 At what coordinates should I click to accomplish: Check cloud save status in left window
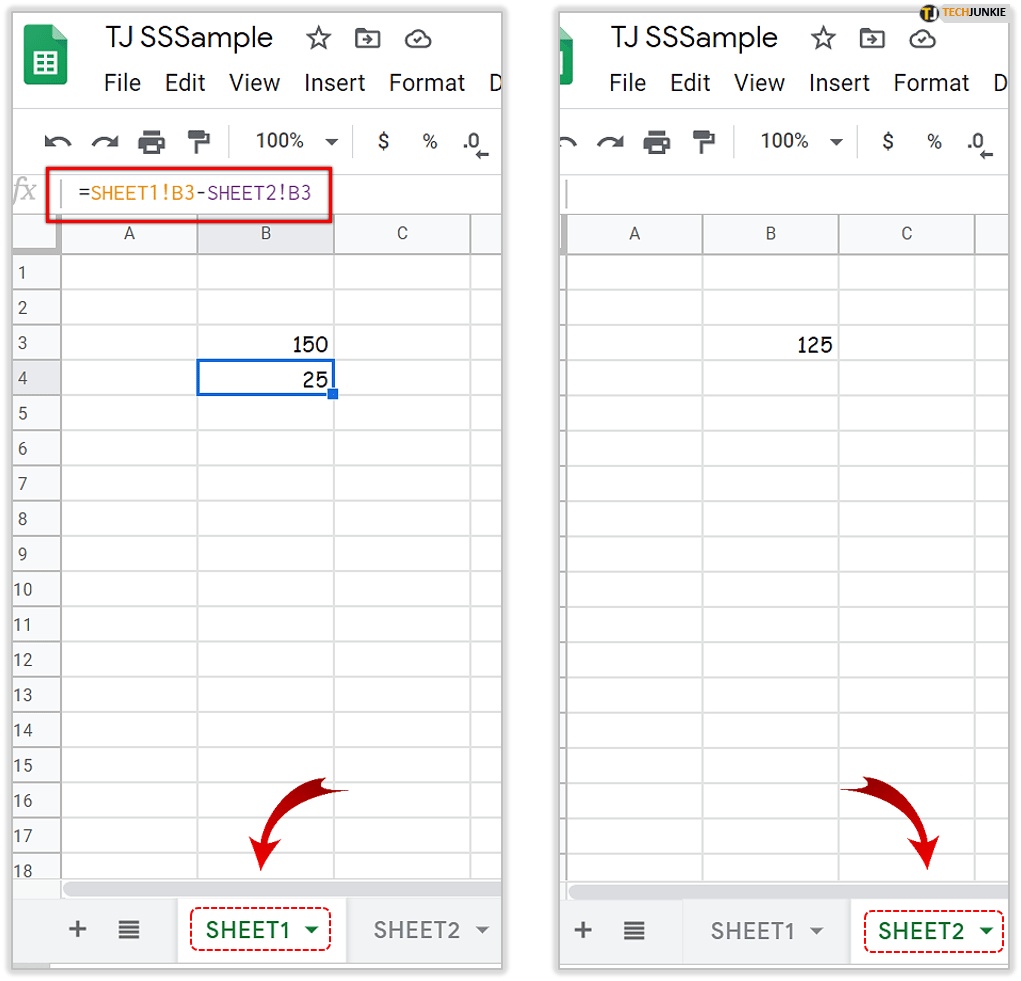click(418, 39)
